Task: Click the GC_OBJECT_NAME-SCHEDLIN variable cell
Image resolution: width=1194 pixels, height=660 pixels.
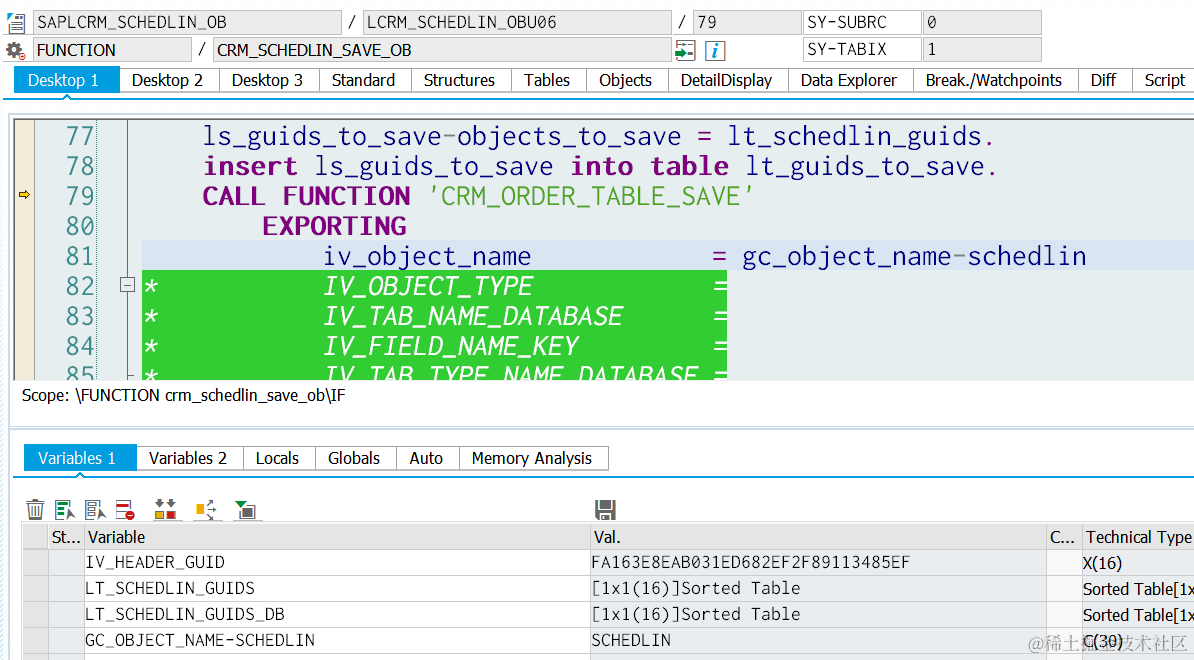Action: point(337,640)
